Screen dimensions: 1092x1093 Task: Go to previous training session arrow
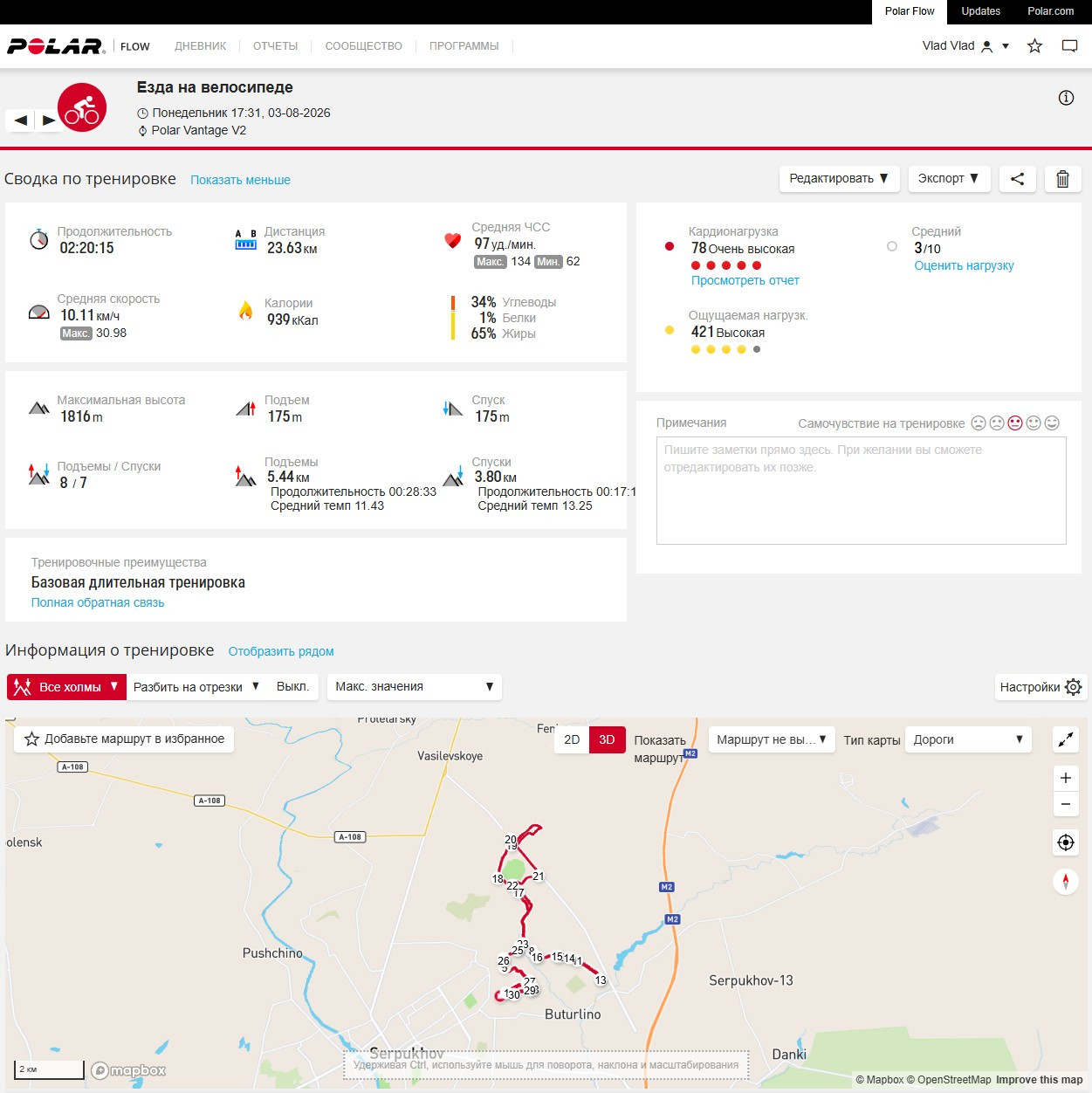click(21, 120)
